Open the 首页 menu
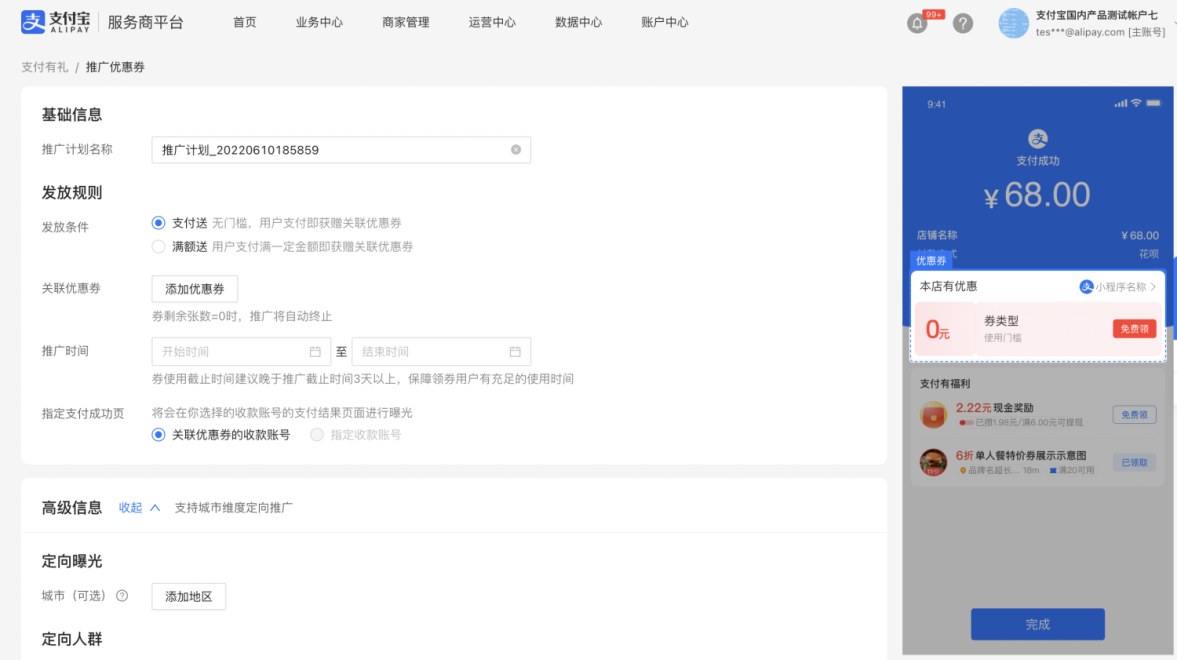This screenshot has height=660, width=1177. point(245,23)
